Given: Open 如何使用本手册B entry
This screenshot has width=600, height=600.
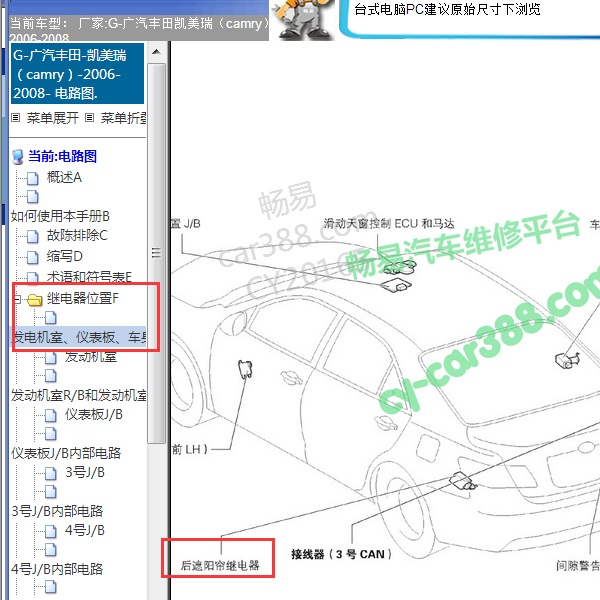Looking at the screenshot, I should pyautogui.click(x=60, y=216).
